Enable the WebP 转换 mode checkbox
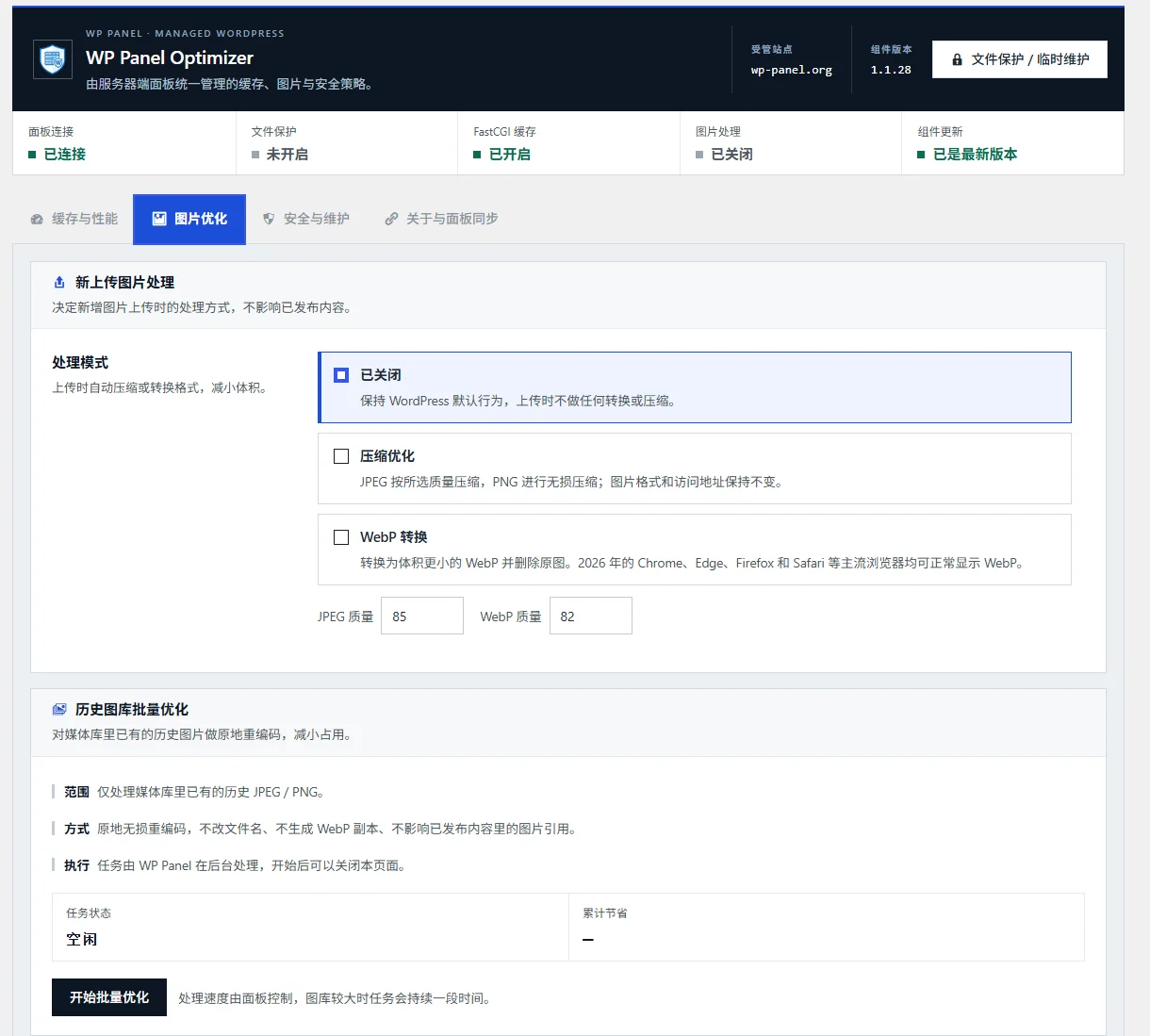The width and height of the screenshot is (1150, 1036). [341, 537]
